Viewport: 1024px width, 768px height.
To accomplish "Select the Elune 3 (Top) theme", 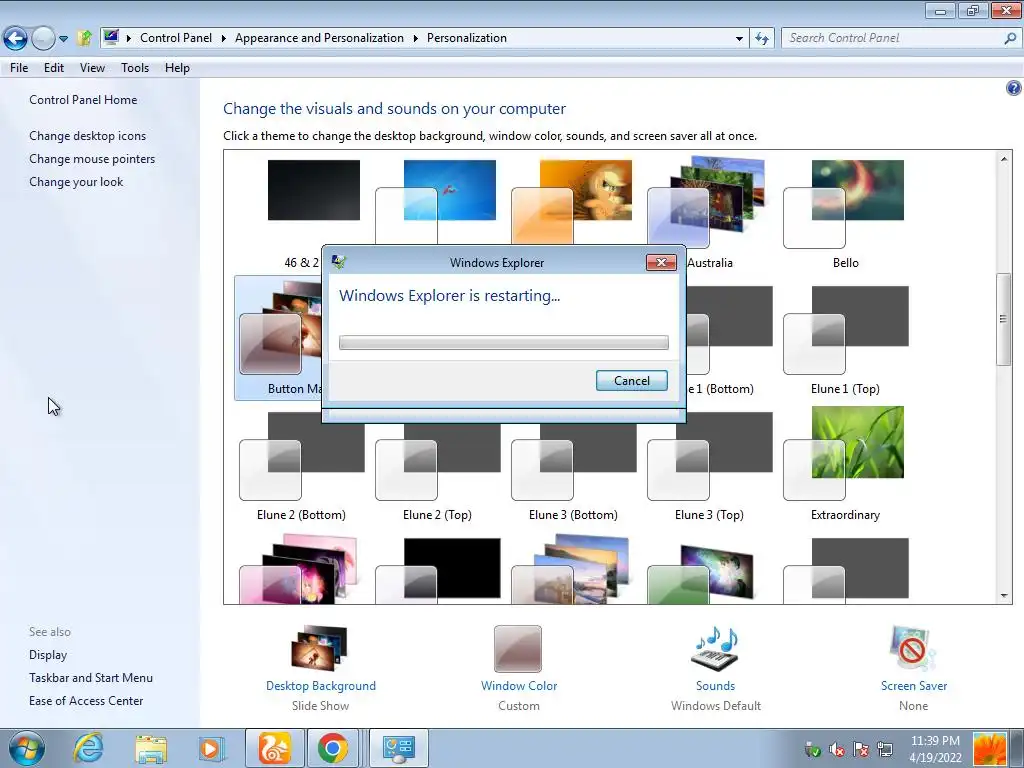I will tap(709, 465).
